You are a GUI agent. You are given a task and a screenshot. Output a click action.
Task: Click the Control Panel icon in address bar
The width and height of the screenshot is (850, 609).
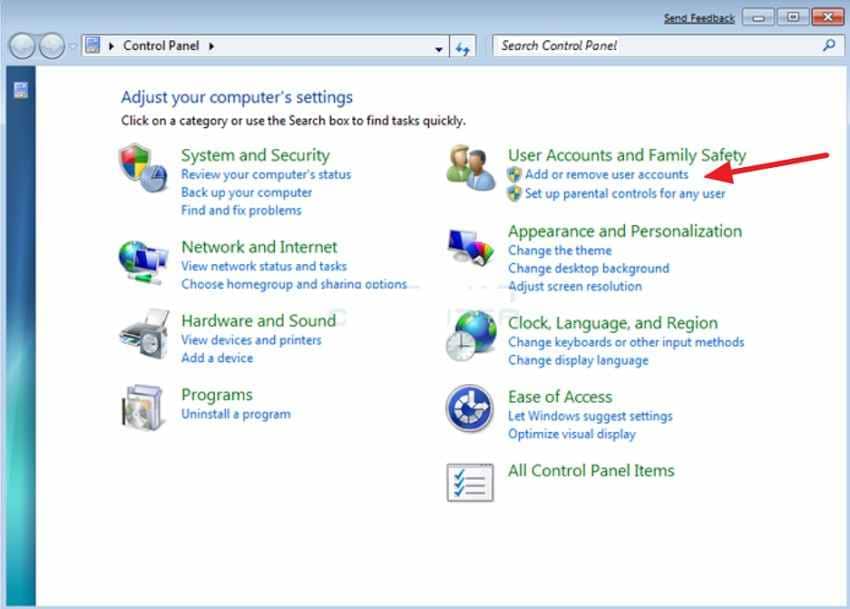[x=93, y=45]
